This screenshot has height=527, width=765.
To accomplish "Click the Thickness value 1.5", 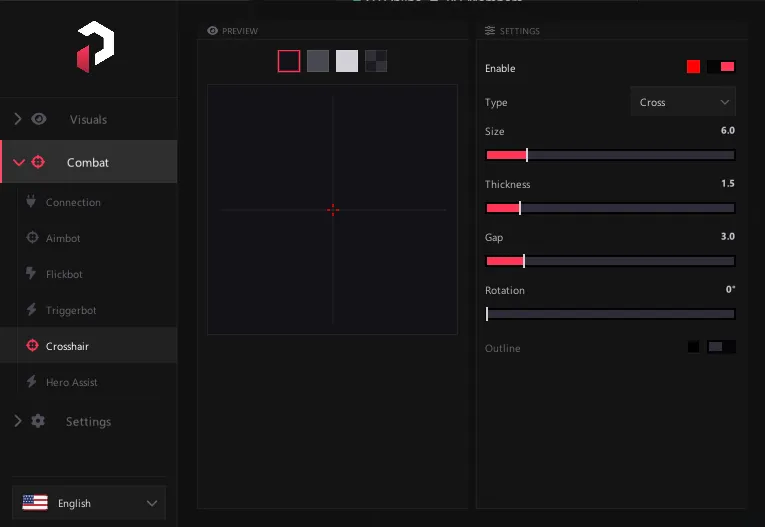I will (727, 183).
